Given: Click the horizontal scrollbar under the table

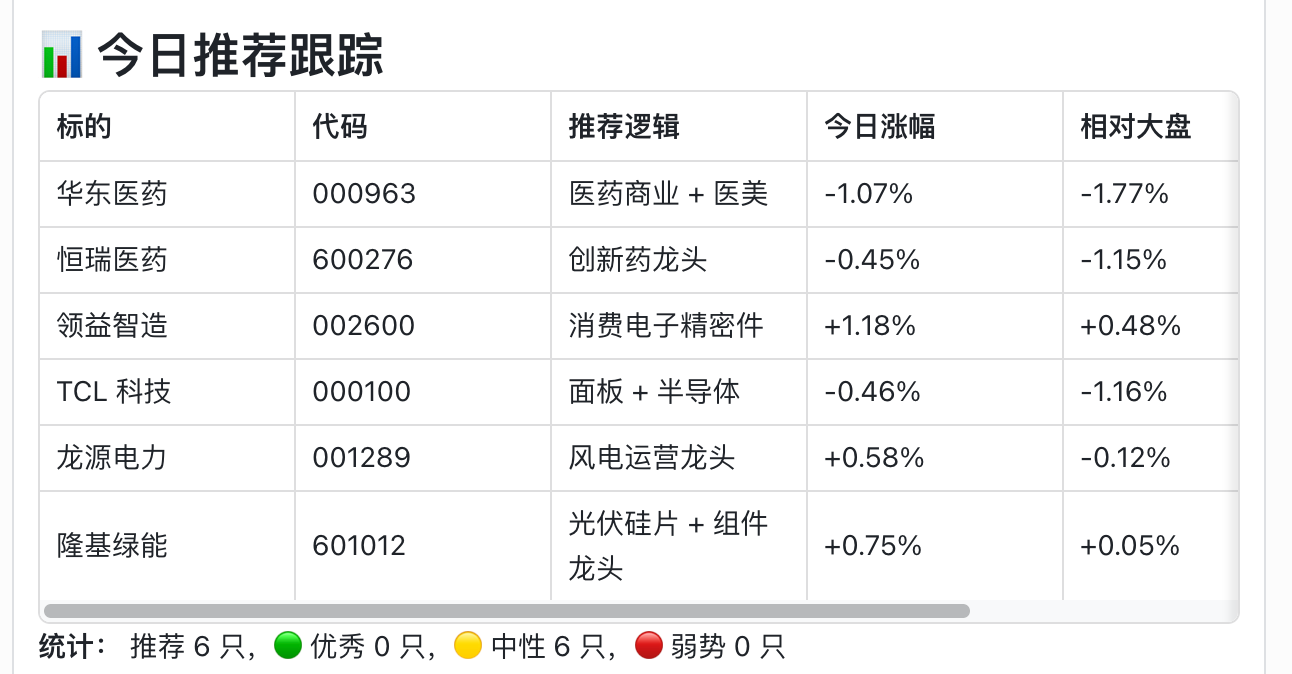Looking at the screenshot, I should pos(507,611).
